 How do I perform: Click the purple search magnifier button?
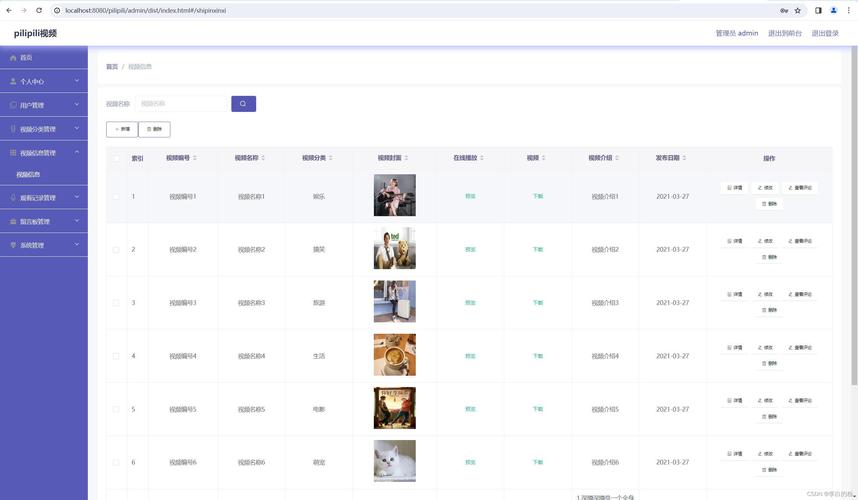[243, 104]
